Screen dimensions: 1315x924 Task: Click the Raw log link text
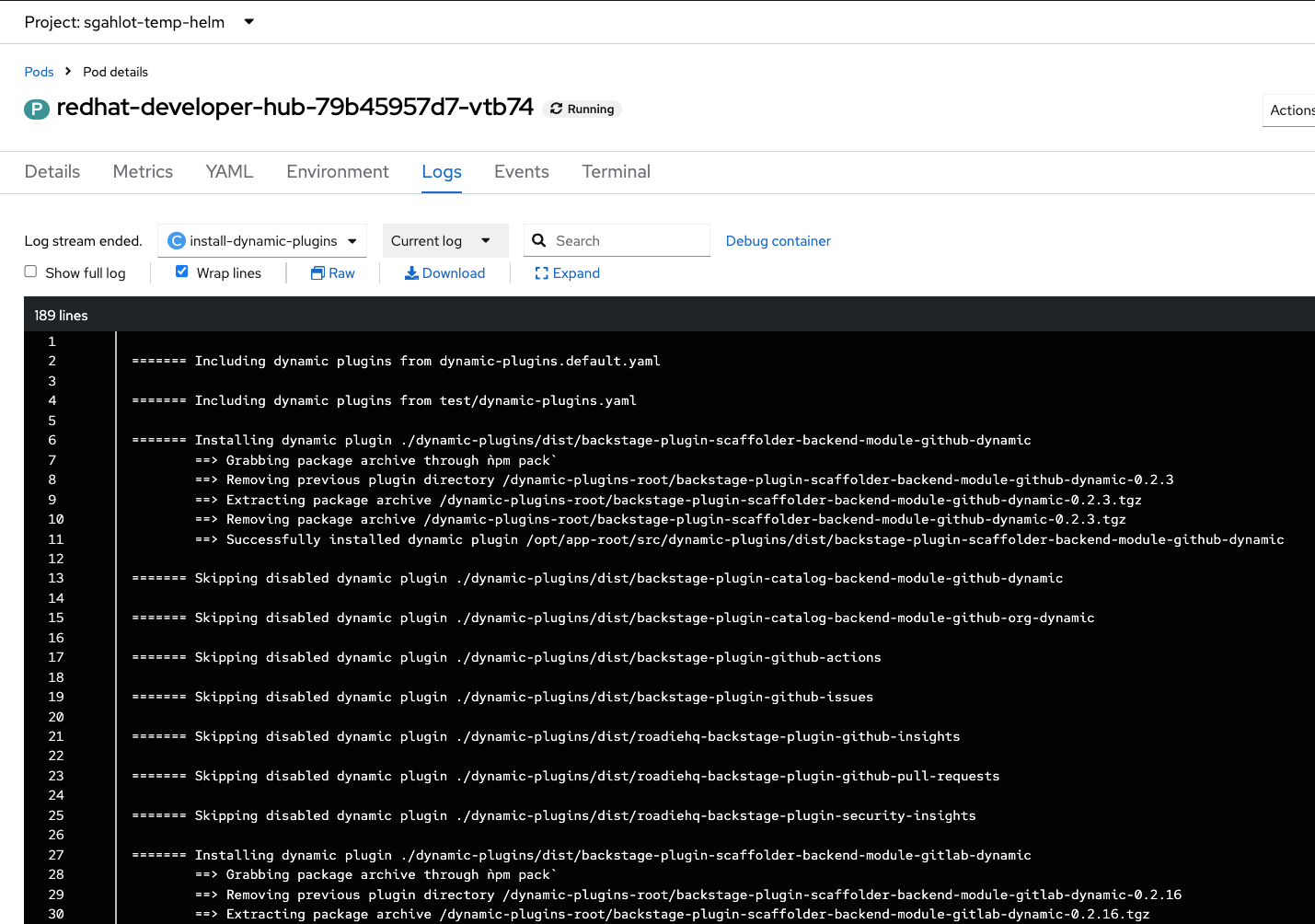341,273
